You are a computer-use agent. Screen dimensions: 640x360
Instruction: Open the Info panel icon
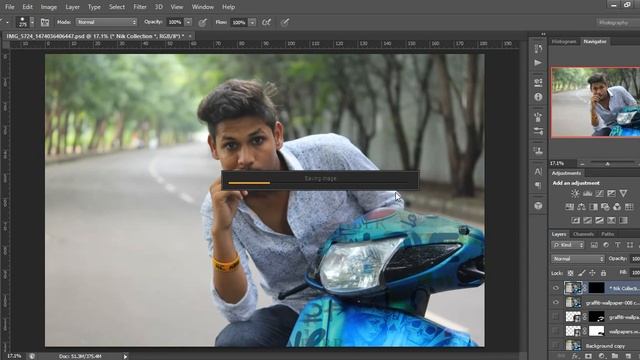[x=538, y=97]
